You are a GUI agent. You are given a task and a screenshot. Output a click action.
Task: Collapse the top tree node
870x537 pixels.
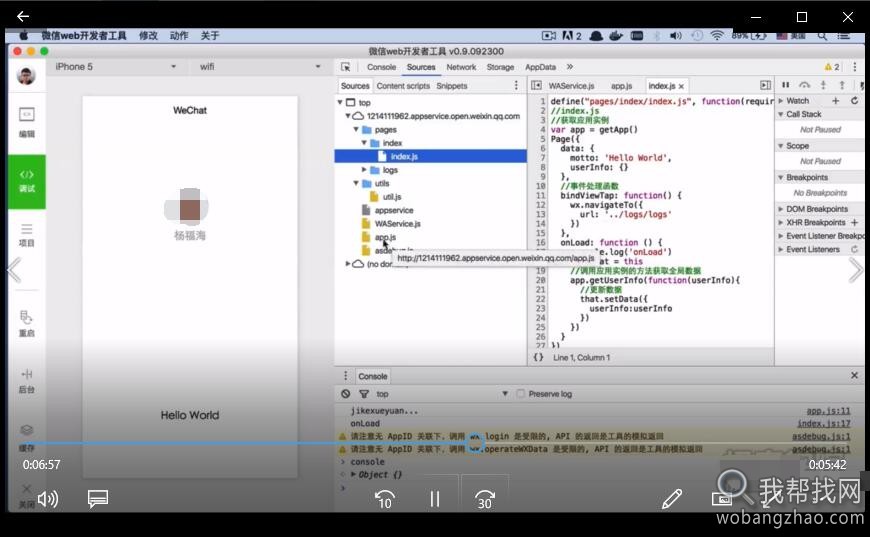(340, 103)
